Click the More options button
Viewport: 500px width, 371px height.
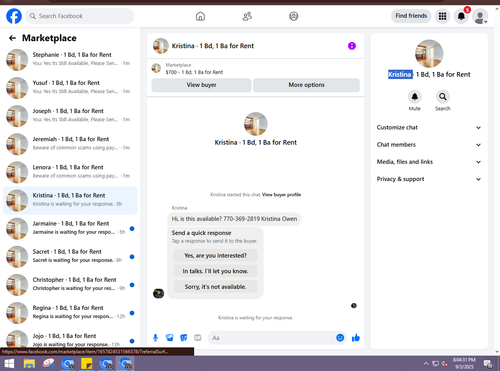tap(306, 85)
